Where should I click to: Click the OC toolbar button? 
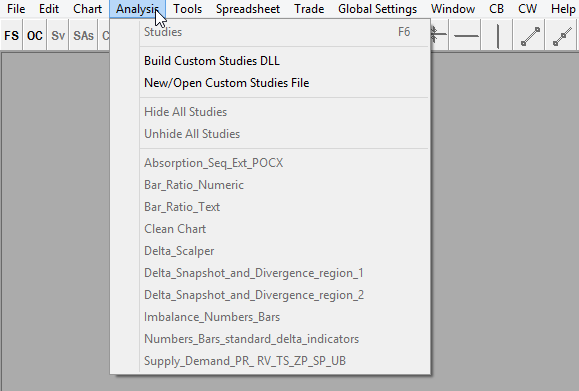[x=35, y=35]
